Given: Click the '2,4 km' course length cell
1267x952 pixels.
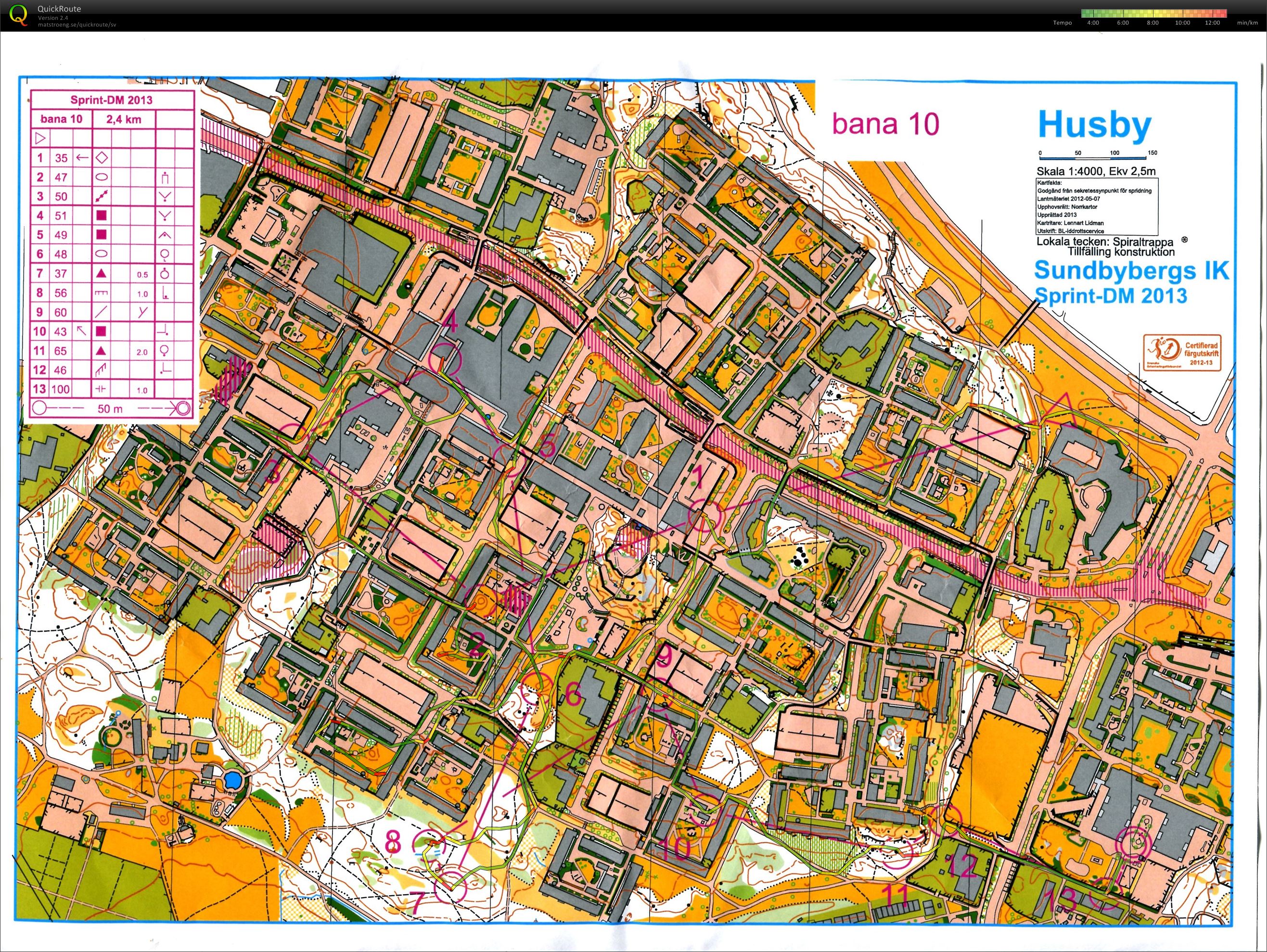Looking at the screenshot, I should click(x=123, y=119).
